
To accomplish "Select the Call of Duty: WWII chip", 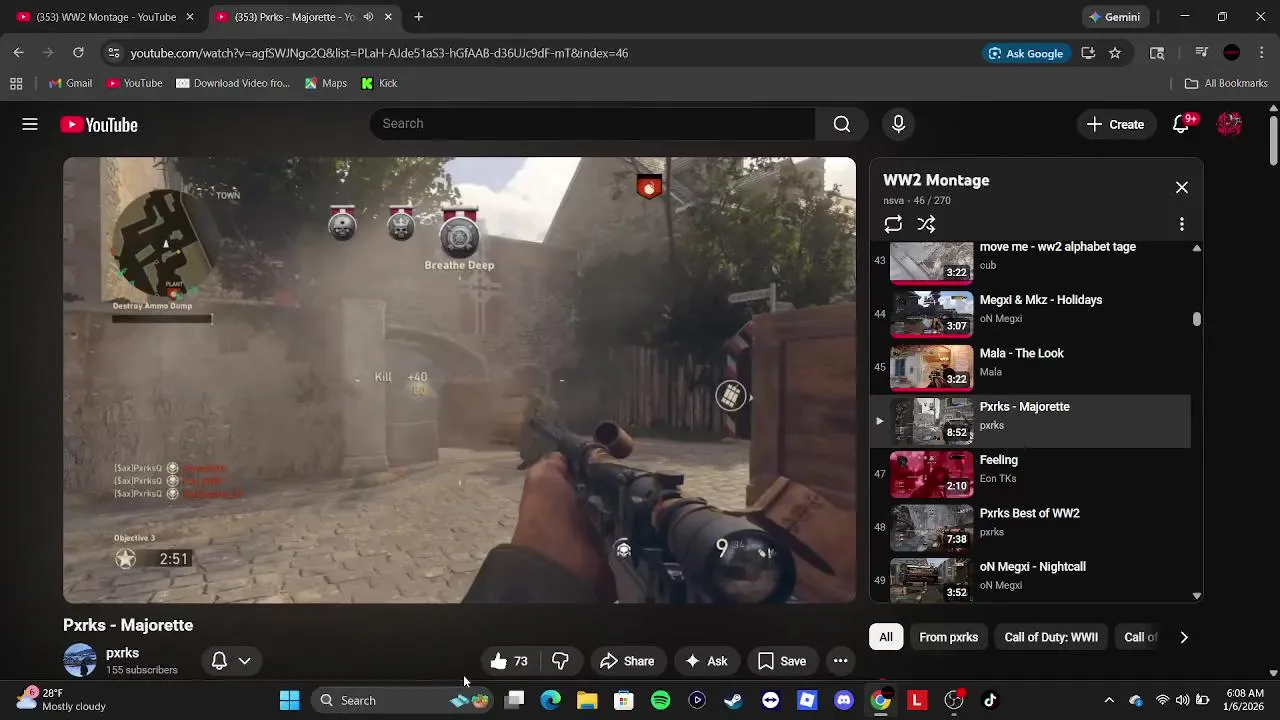I will [x=1051, y=637].
